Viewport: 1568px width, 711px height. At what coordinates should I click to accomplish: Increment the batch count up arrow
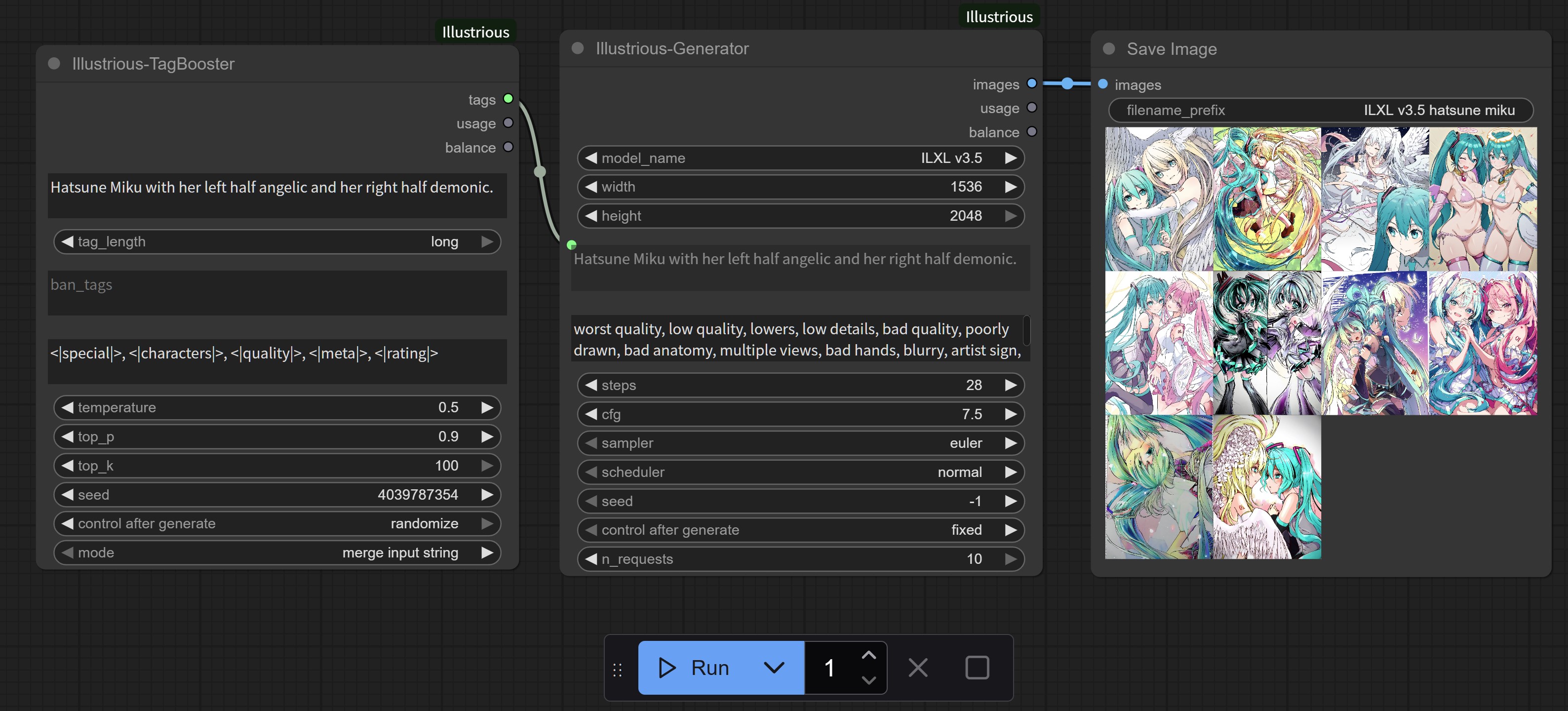(x=868, y=655)
